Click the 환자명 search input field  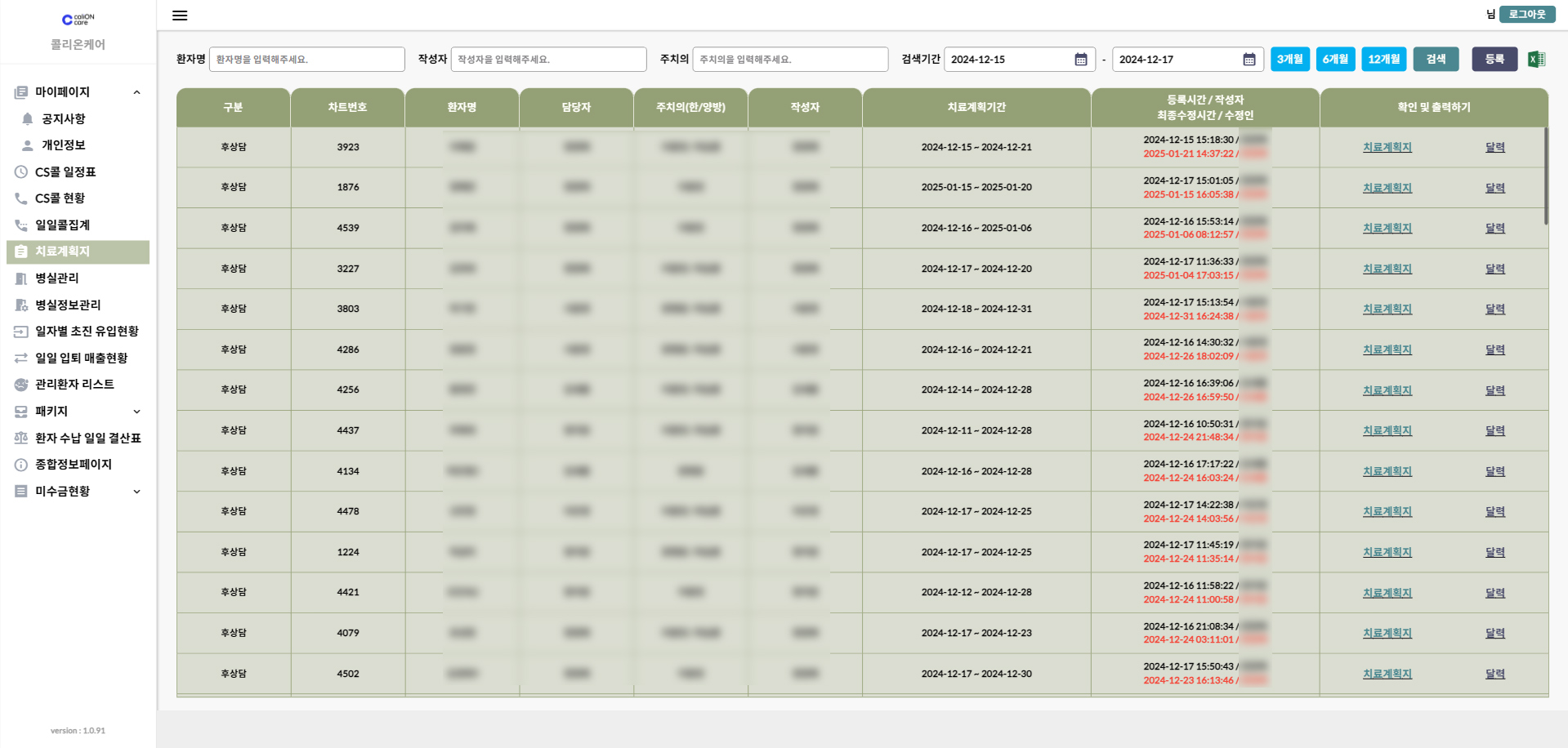(306, 60)
